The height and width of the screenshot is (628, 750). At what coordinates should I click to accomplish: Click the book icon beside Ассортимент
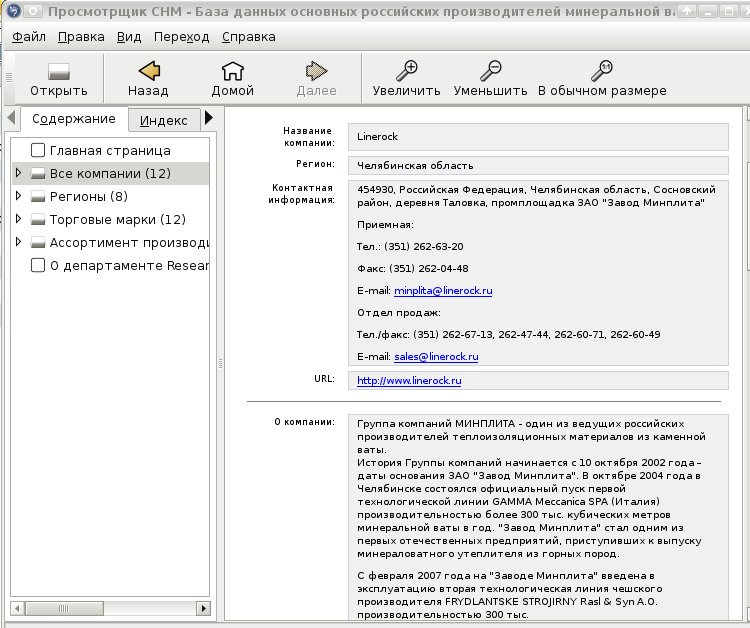click(x=38, y=242)
